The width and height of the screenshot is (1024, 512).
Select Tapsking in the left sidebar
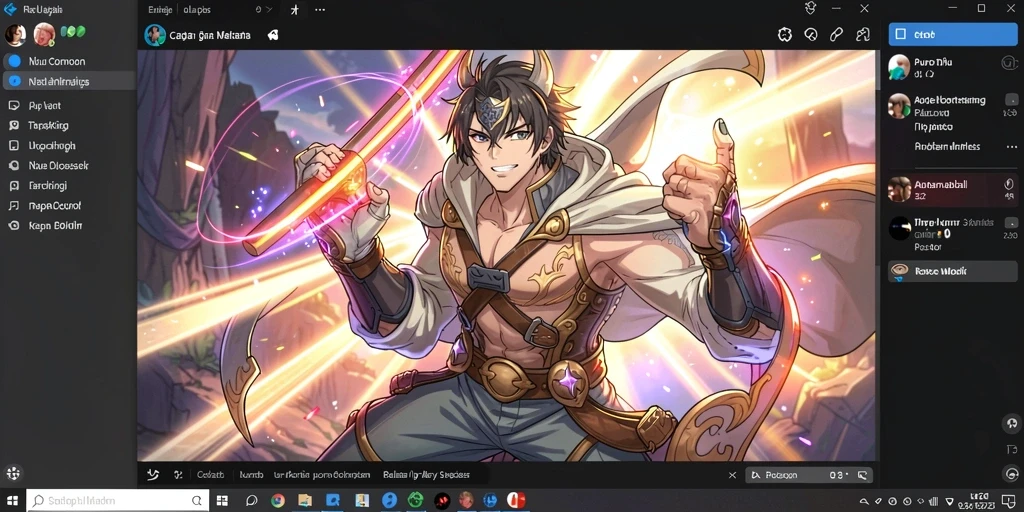pos(48,125)
